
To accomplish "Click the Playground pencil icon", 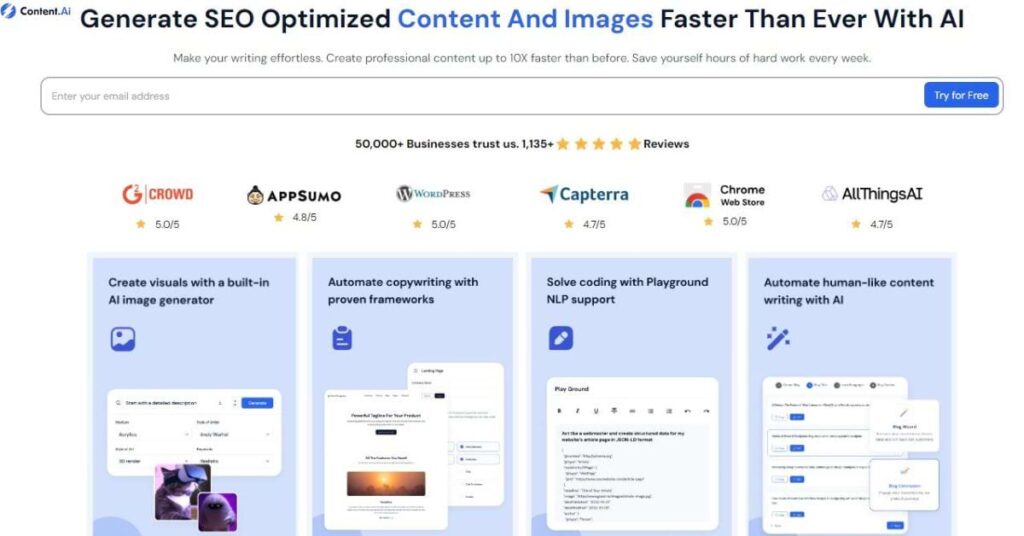I will pyautogui.click(x=560, y=338).
